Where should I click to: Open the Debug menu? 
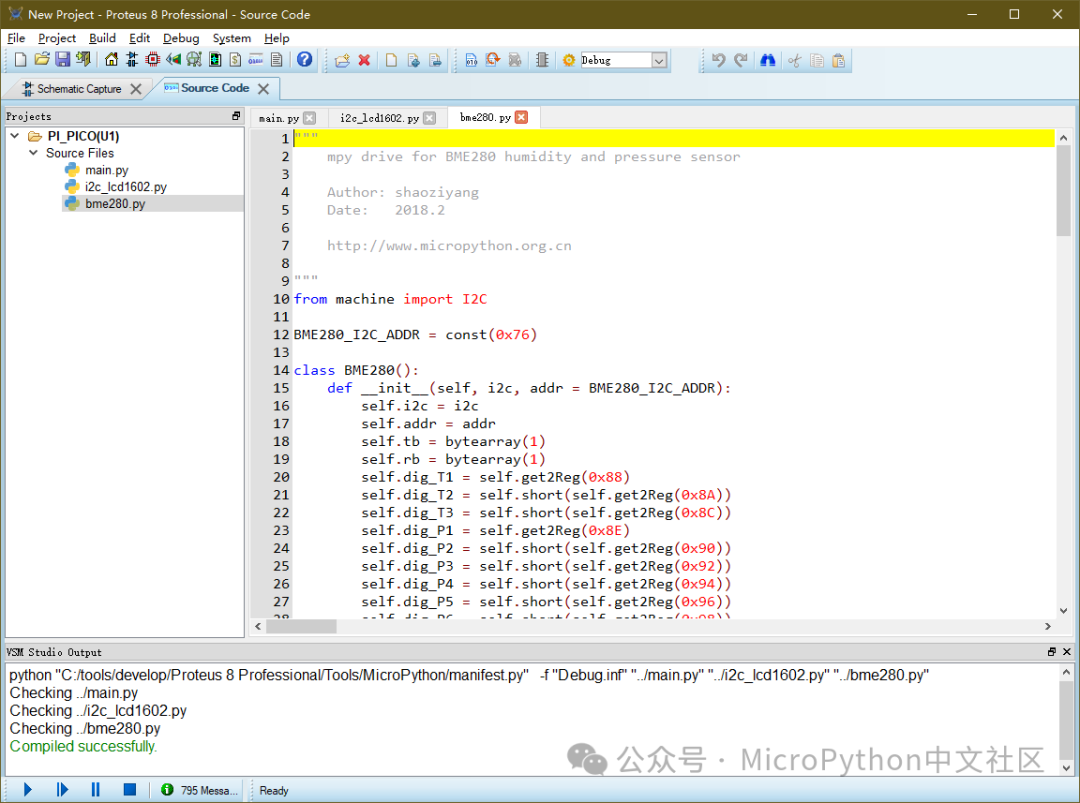180,38
